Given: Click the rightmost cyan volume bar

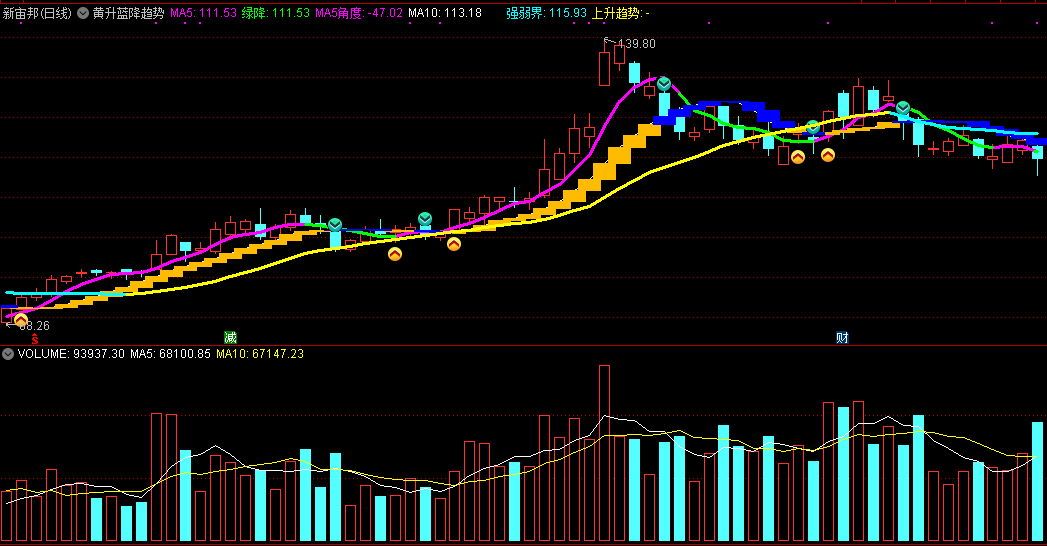Looking at the screenshot, I should (1037, 481).
